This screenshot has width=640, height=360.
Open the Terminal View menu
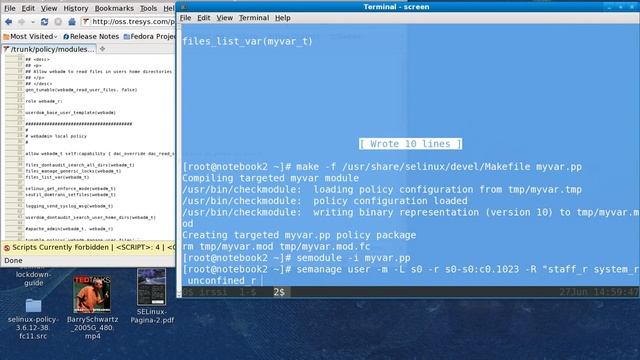(x=224, y=18)
